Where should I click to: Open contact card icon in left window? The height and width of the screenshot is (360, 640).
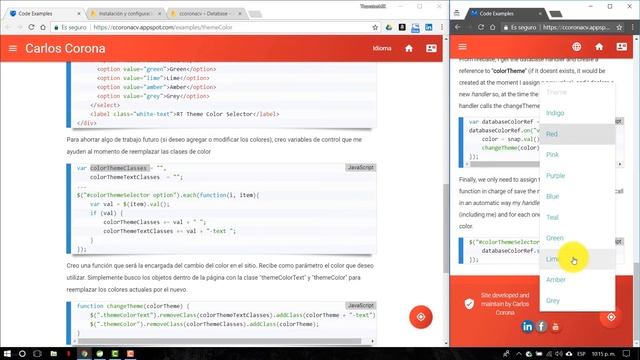click(431, 49)
